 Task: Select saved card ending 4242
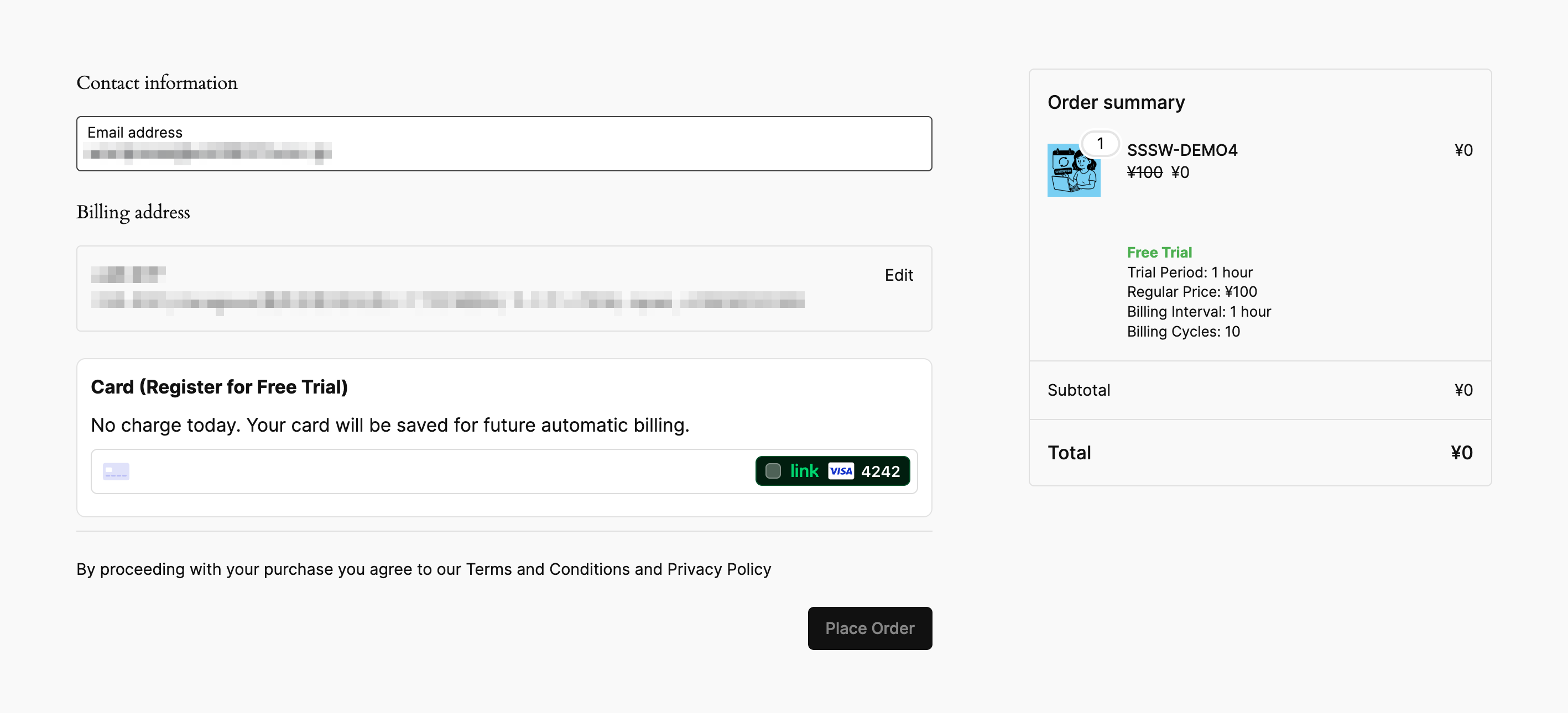coord(879,471)
